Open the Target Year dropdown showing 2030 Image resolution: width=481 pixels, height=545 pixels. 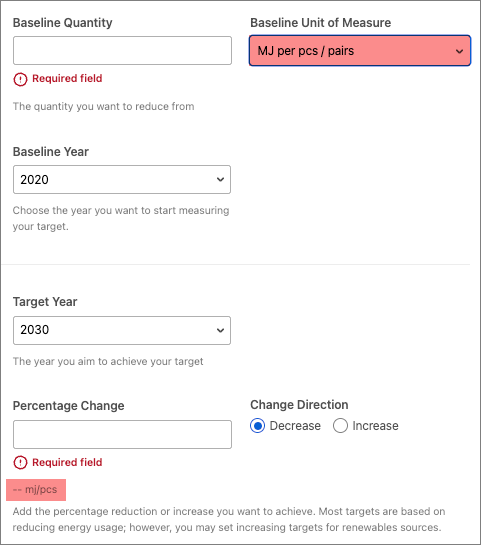pos(122,330)
